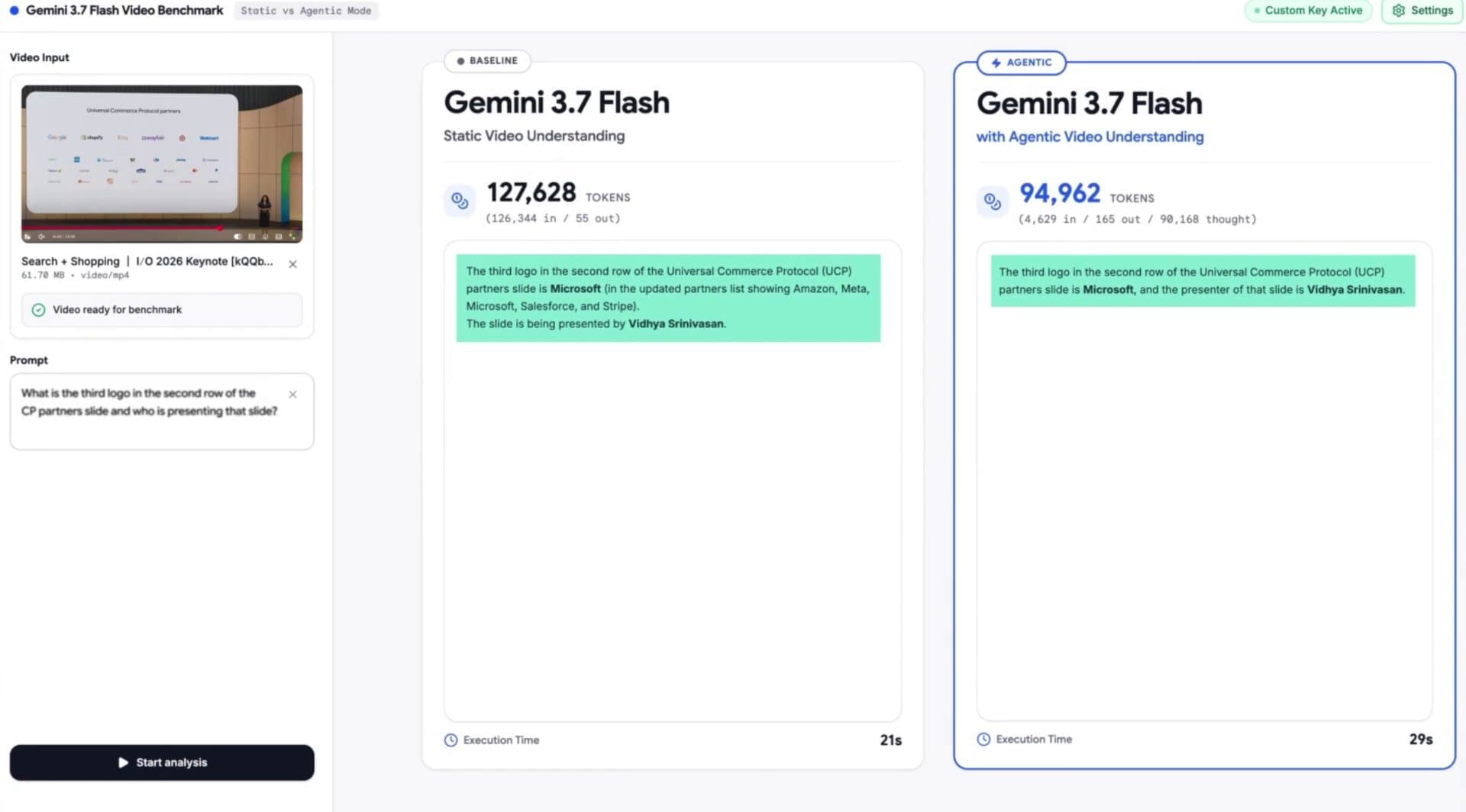Screen dimensions: 1466x812
Task: Click the baseline Execution Time clock icon
Action: [450, 740]
